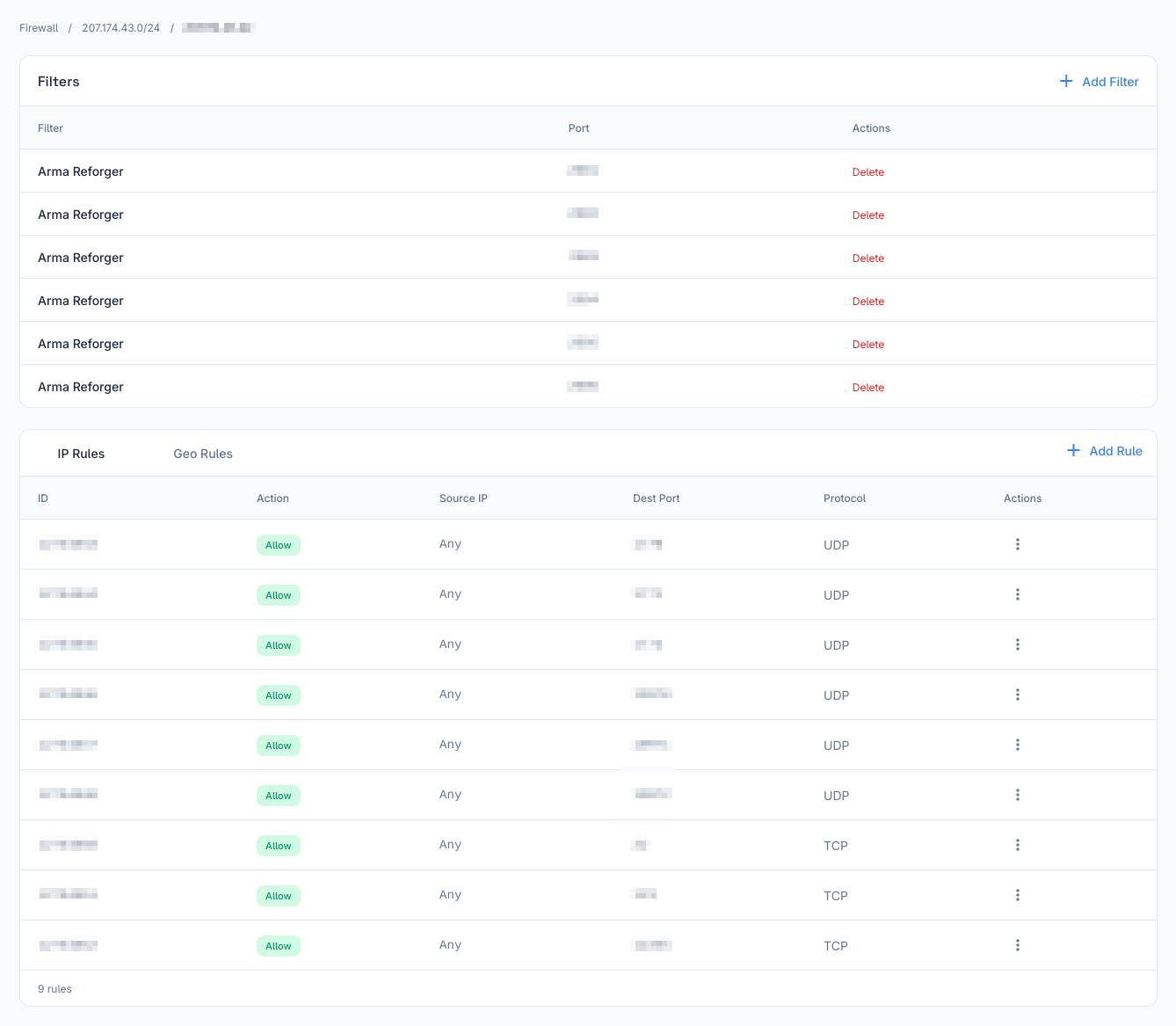Screen dimensions: 1176x1026
Task: Click the Allow badge of the first TCP rule
Action: coord(279,846)
